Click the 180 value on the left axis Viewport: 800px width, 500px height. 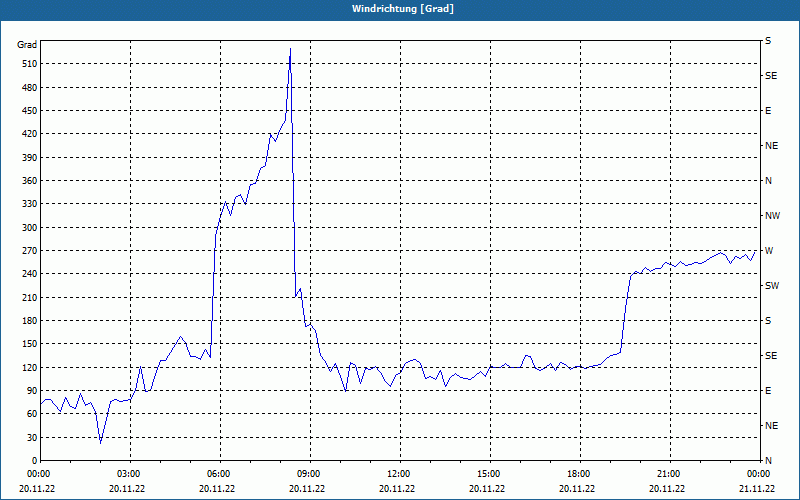29,321
